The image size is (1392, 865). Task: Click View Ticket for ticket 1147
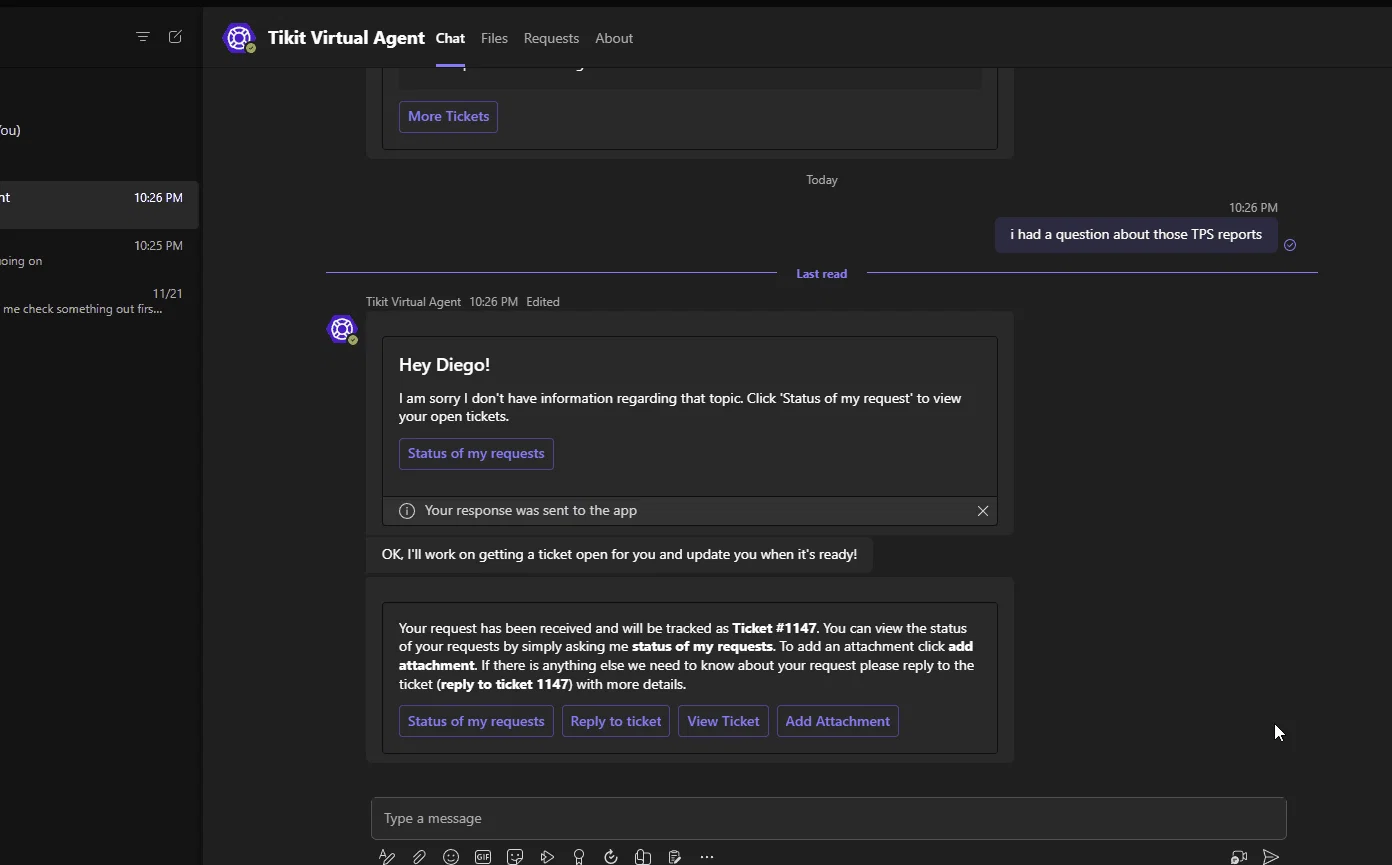click(x=723, y=721)
